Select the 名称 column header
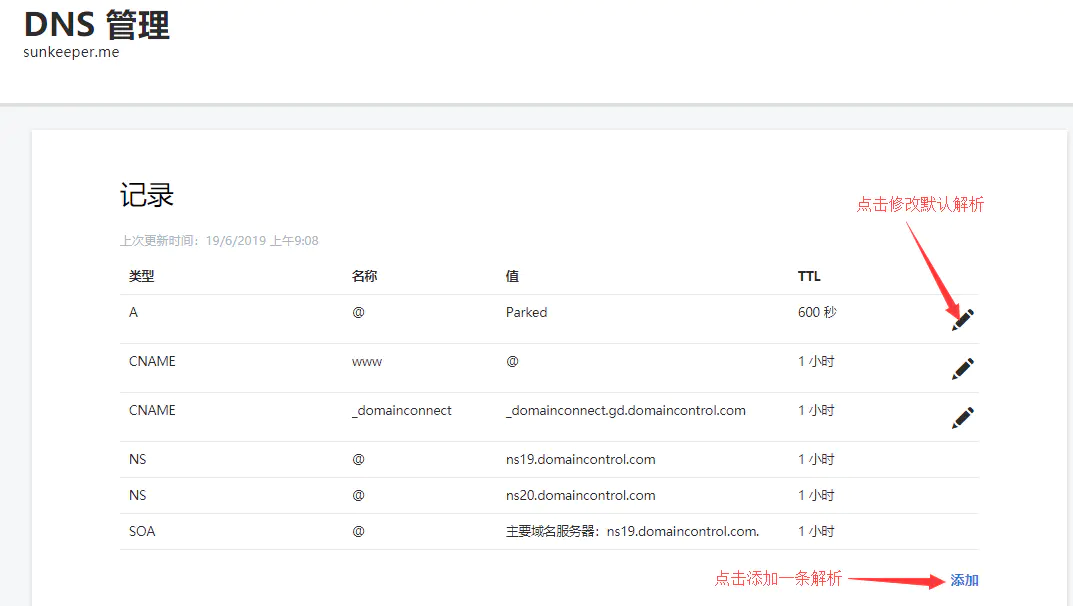1073x606 pixels. (x=364, y=276)
